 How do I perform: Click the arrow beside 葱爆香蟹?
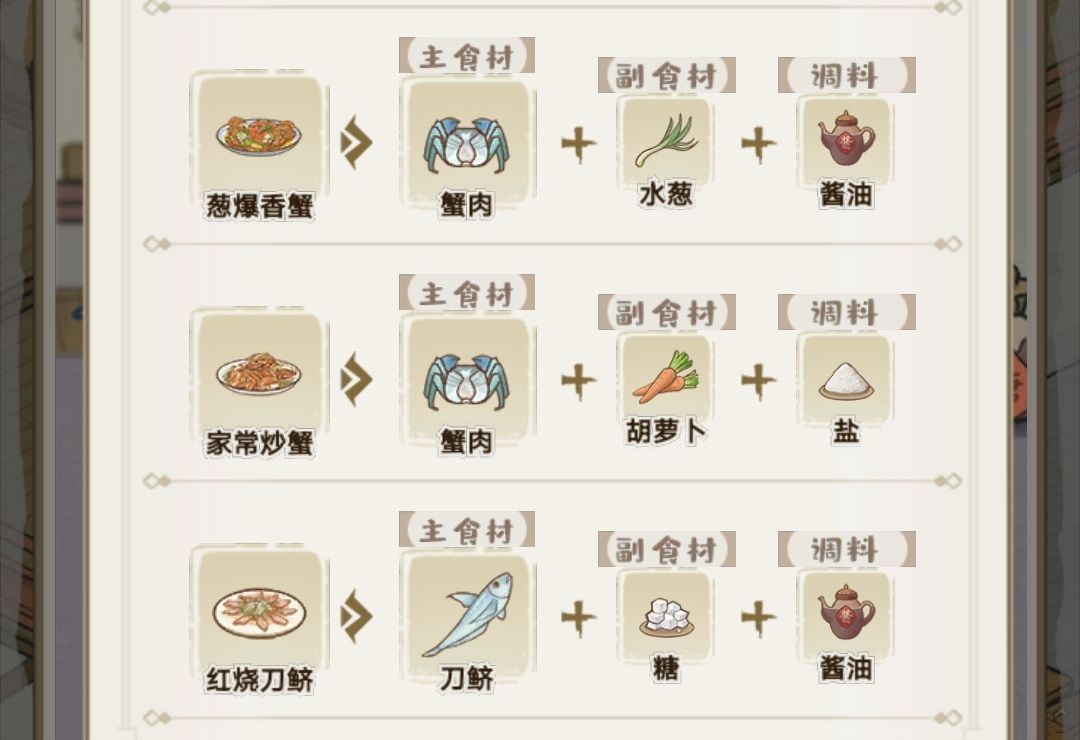(x=356, y=143)
